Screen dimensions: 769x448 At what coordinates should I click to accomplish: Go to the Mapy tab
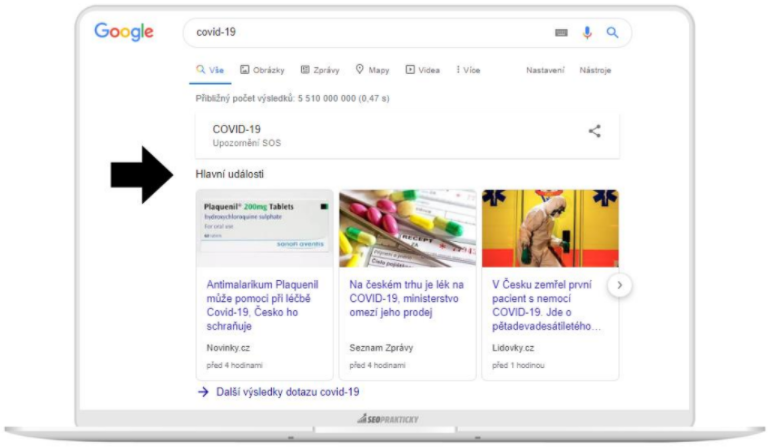tap(372, 70)
